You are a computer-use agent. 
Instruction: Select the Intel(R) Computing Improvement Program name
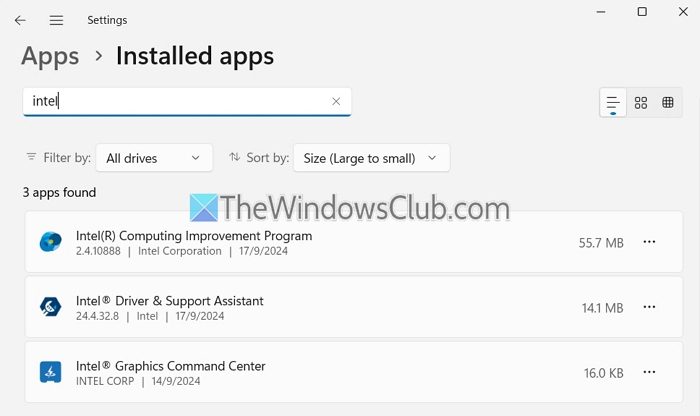pos(194,236)
